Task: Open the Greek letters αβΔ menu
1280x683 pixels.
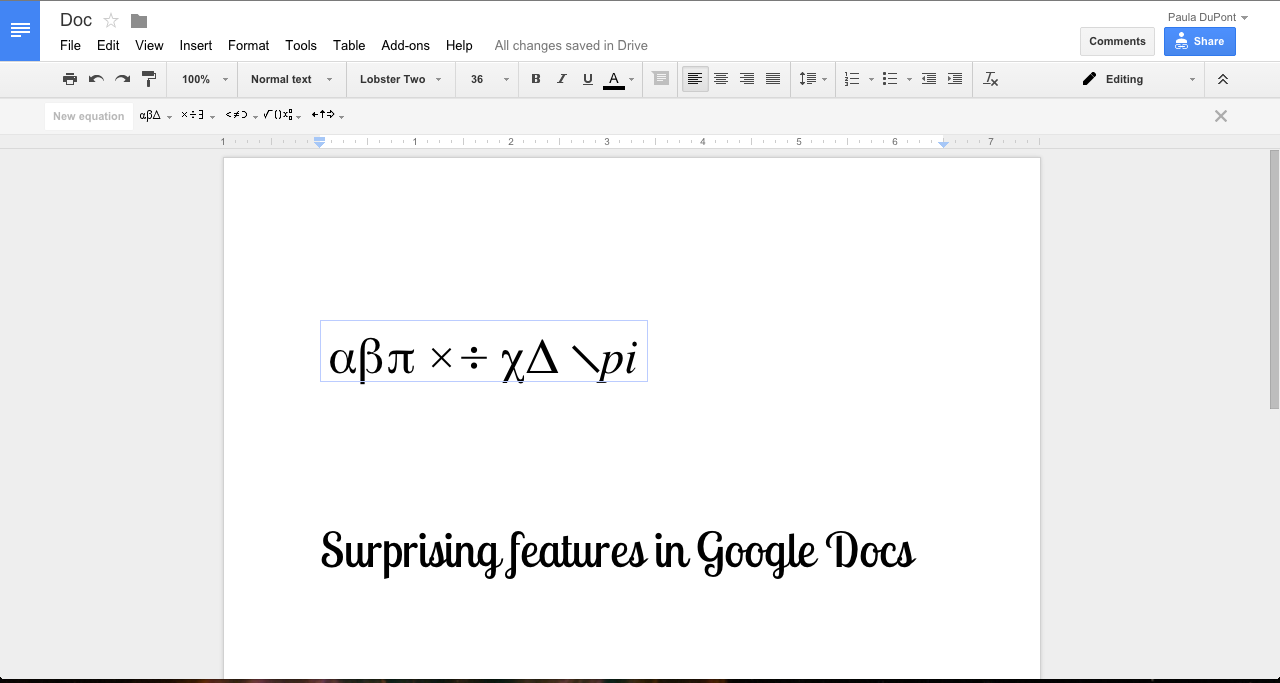Action: click(x=156, y=116)
